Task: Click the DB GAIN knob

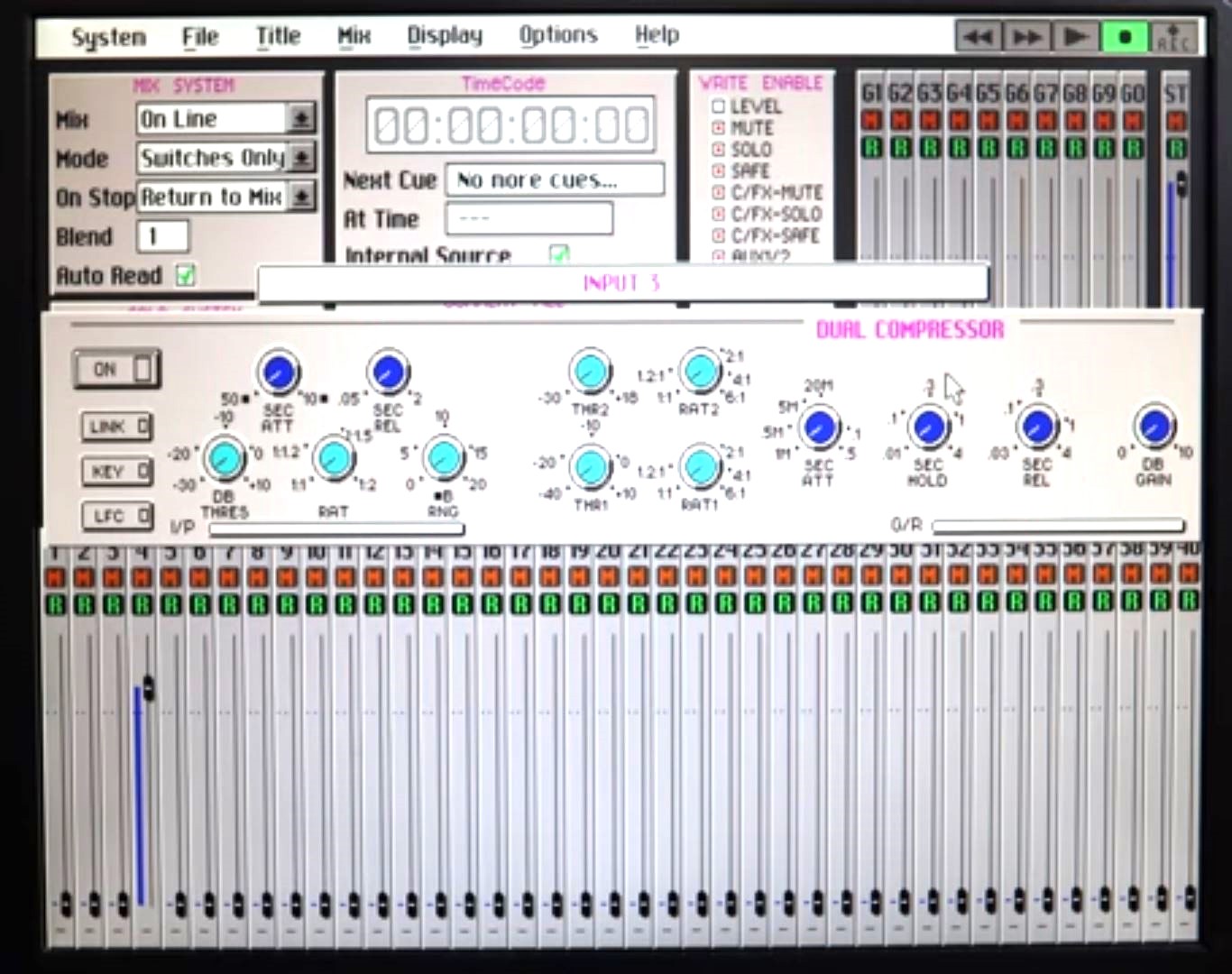Action: (x=1154, y=427)
